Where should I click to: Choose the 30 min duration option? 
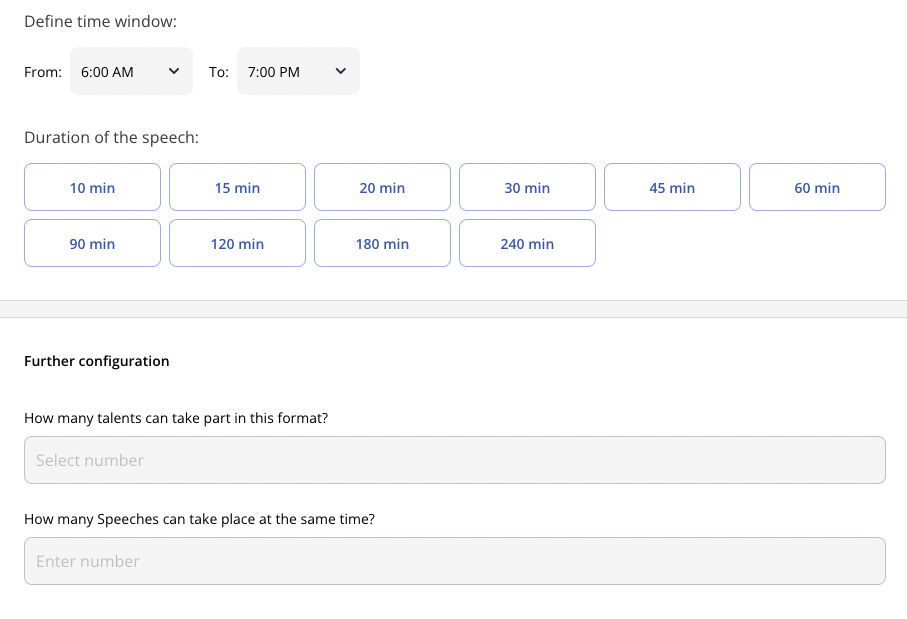pos(528,187)
